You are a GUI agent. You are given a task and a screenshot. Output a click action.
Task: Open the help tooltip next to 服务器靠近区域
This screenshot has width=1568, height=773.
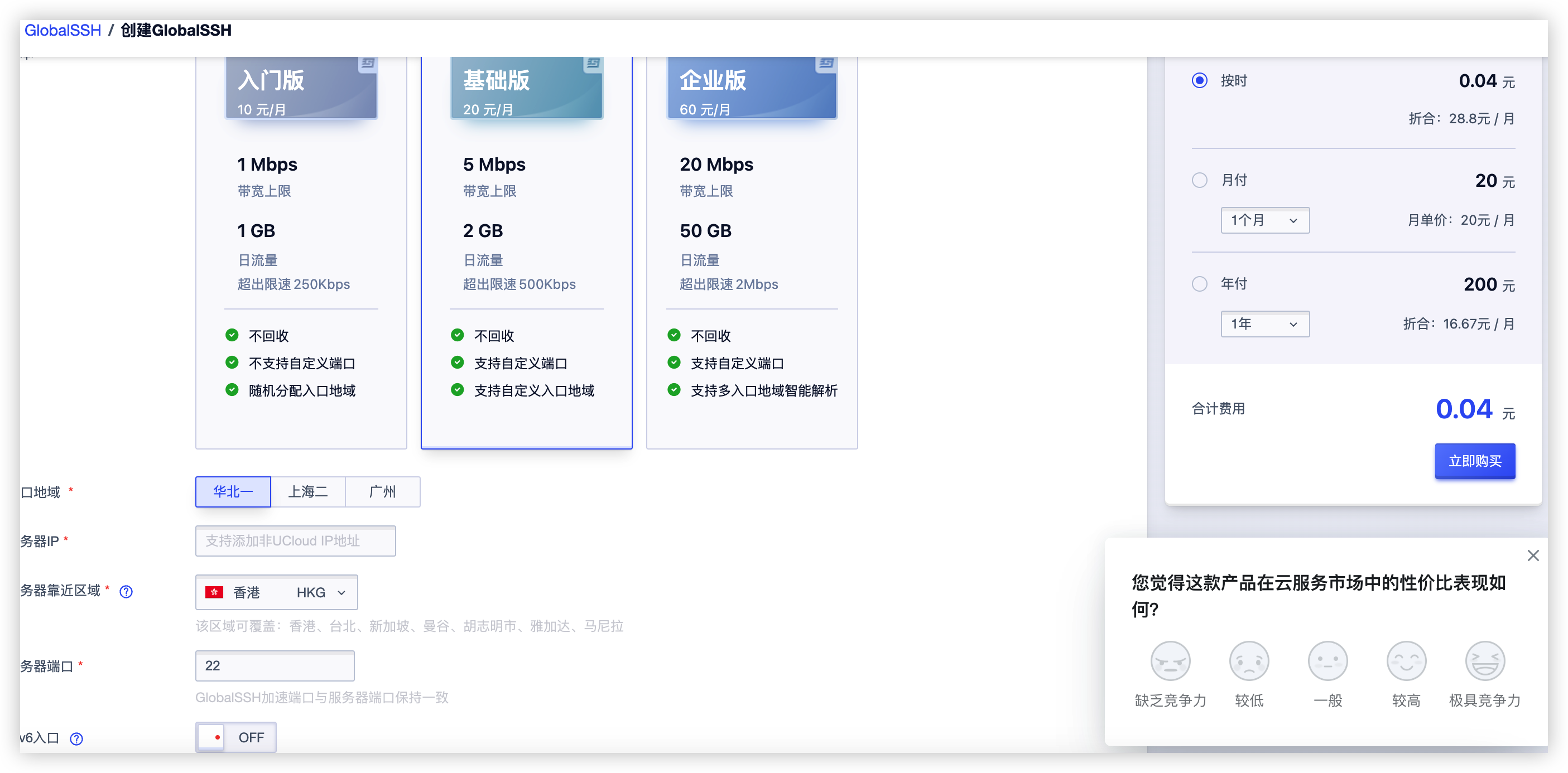click(x=126, y=591)
